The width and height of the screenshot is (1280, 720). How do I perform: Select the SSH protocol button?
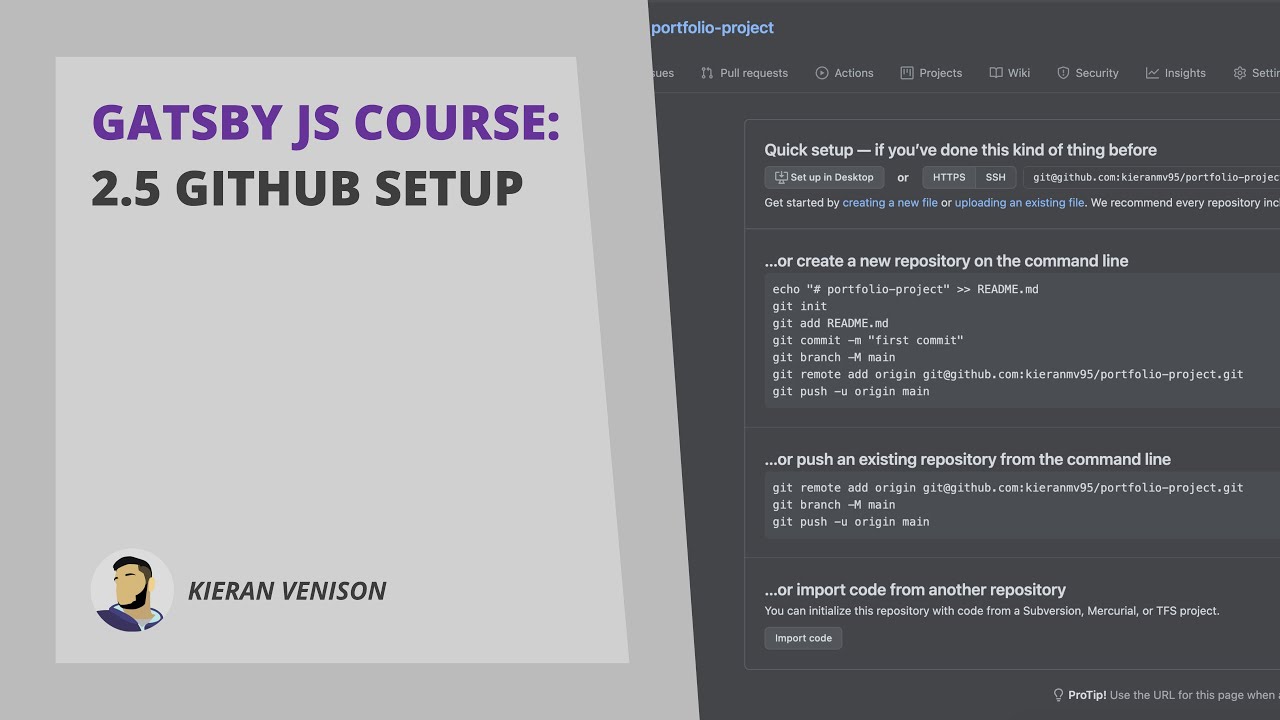coord(996,177)
